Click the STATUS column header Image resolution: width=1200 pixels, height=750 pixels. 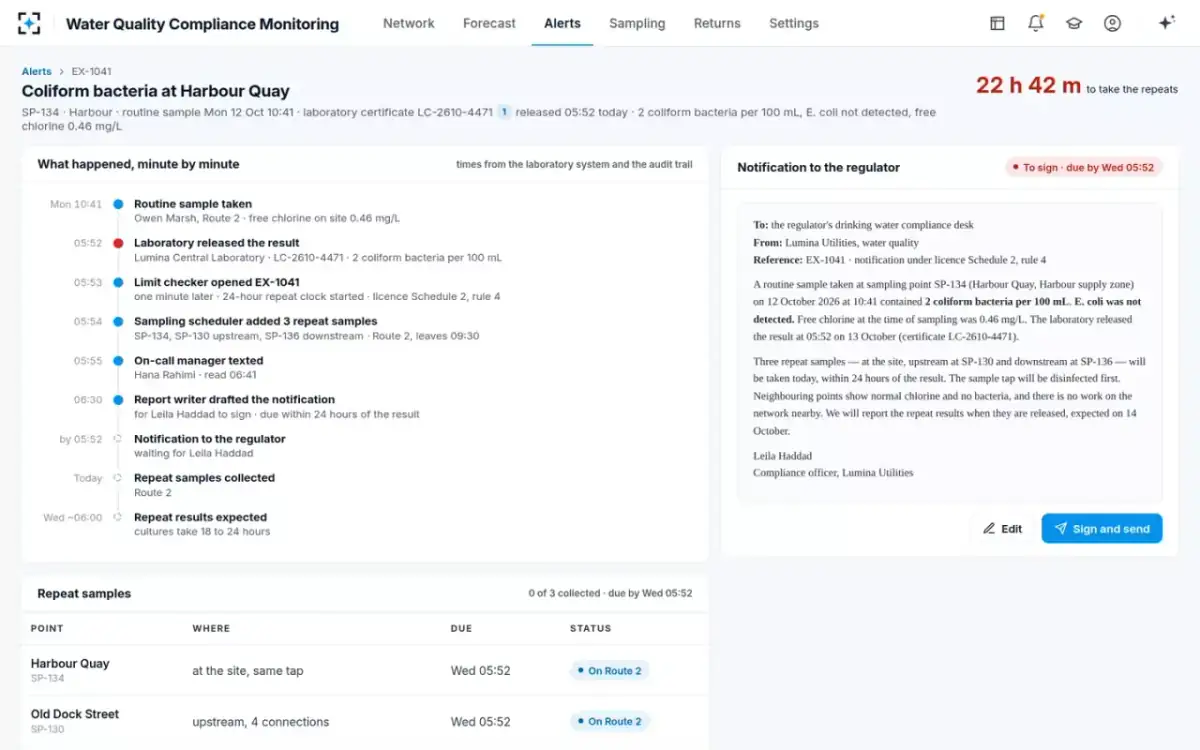click(590, 629)
